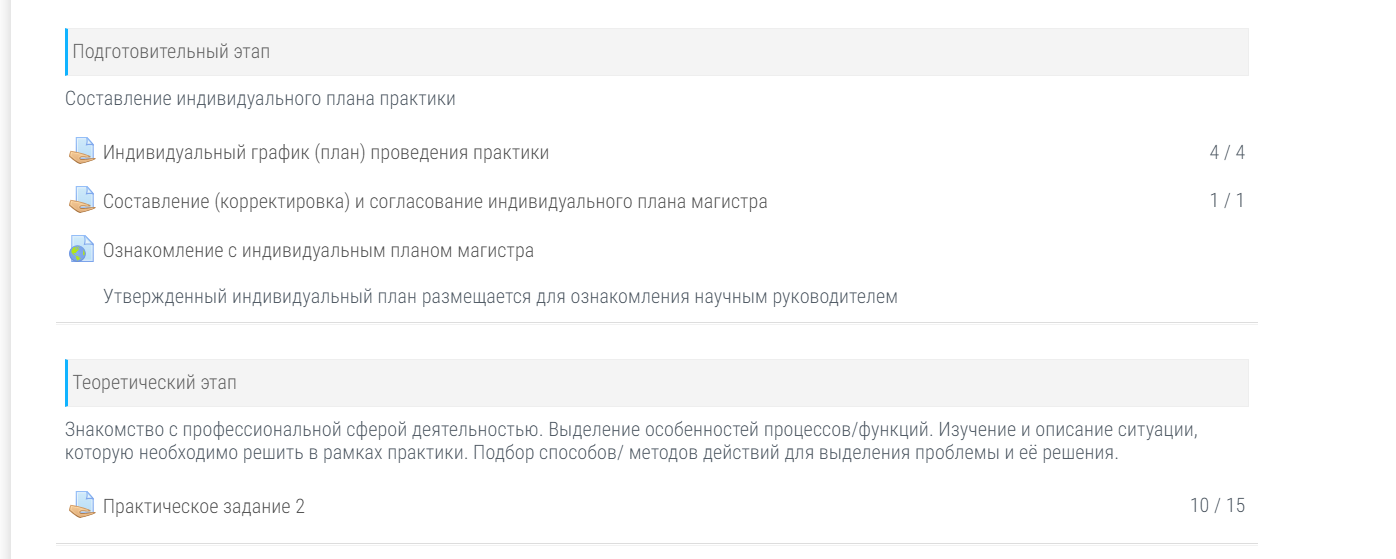
Task: Click the assignment icon beside Практическое задание 2
Action: pyautogui.click(x=82, y=506)
